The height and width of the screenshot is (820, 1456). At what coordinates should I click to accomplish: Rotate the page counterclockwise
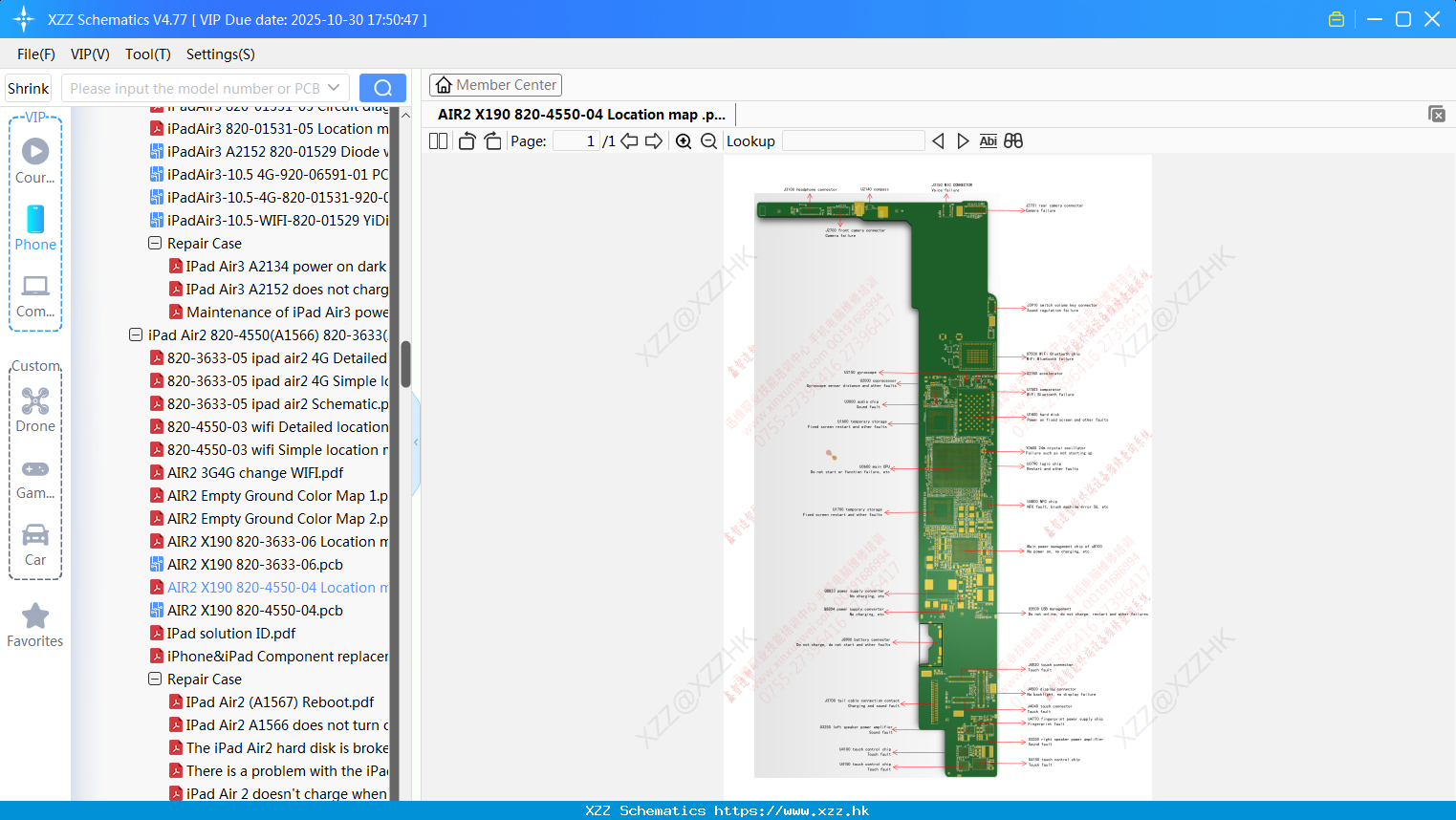click(x=467, y=141)
